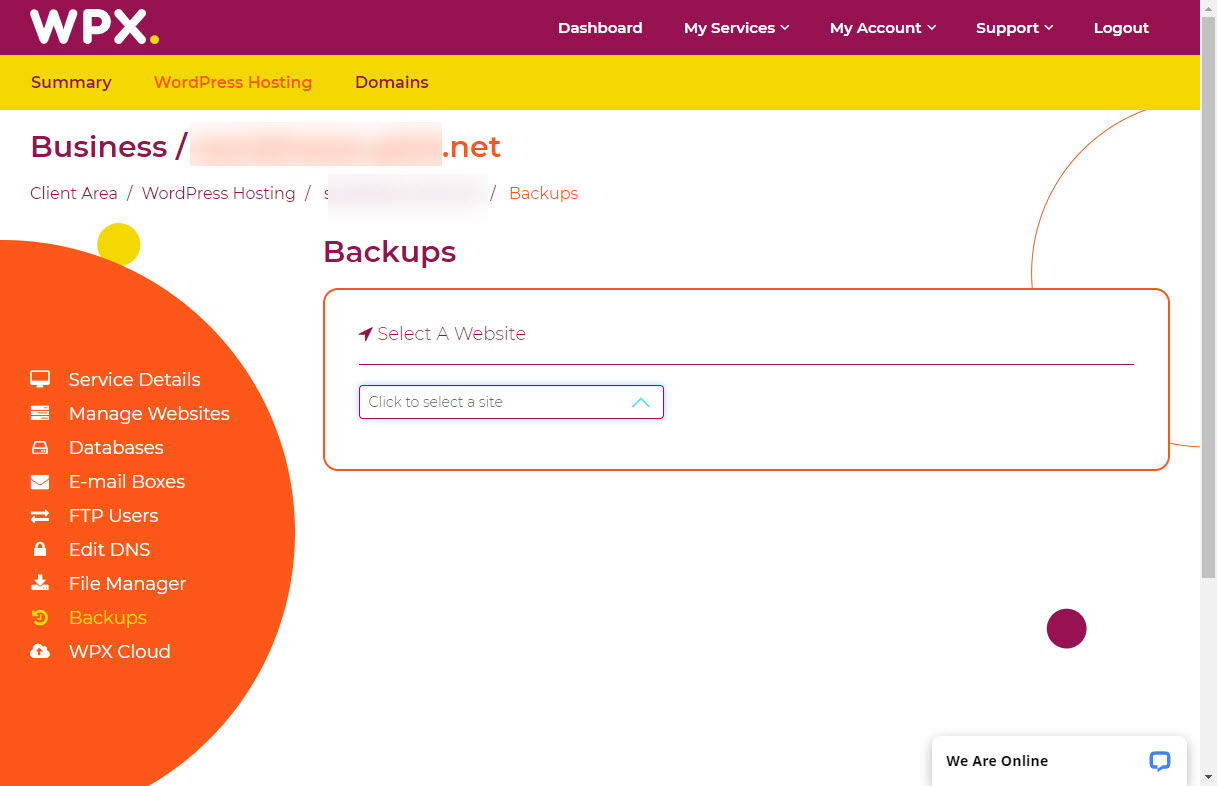This screenshot has width=1217, height=786.
Task: Click the E-mail Boxes envelope icon
Action: pos(40,481)
